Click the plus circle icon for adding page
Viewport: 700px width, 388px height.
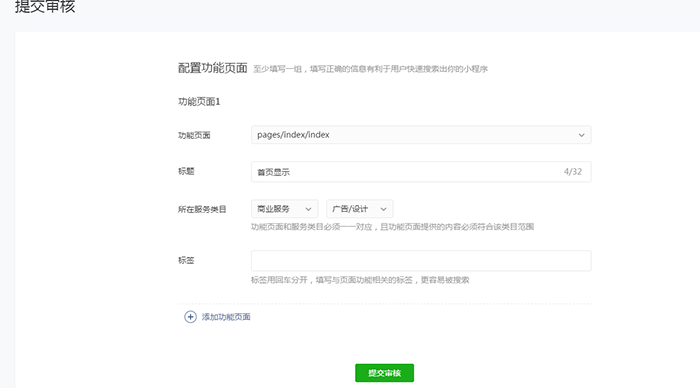click(190, 317)
